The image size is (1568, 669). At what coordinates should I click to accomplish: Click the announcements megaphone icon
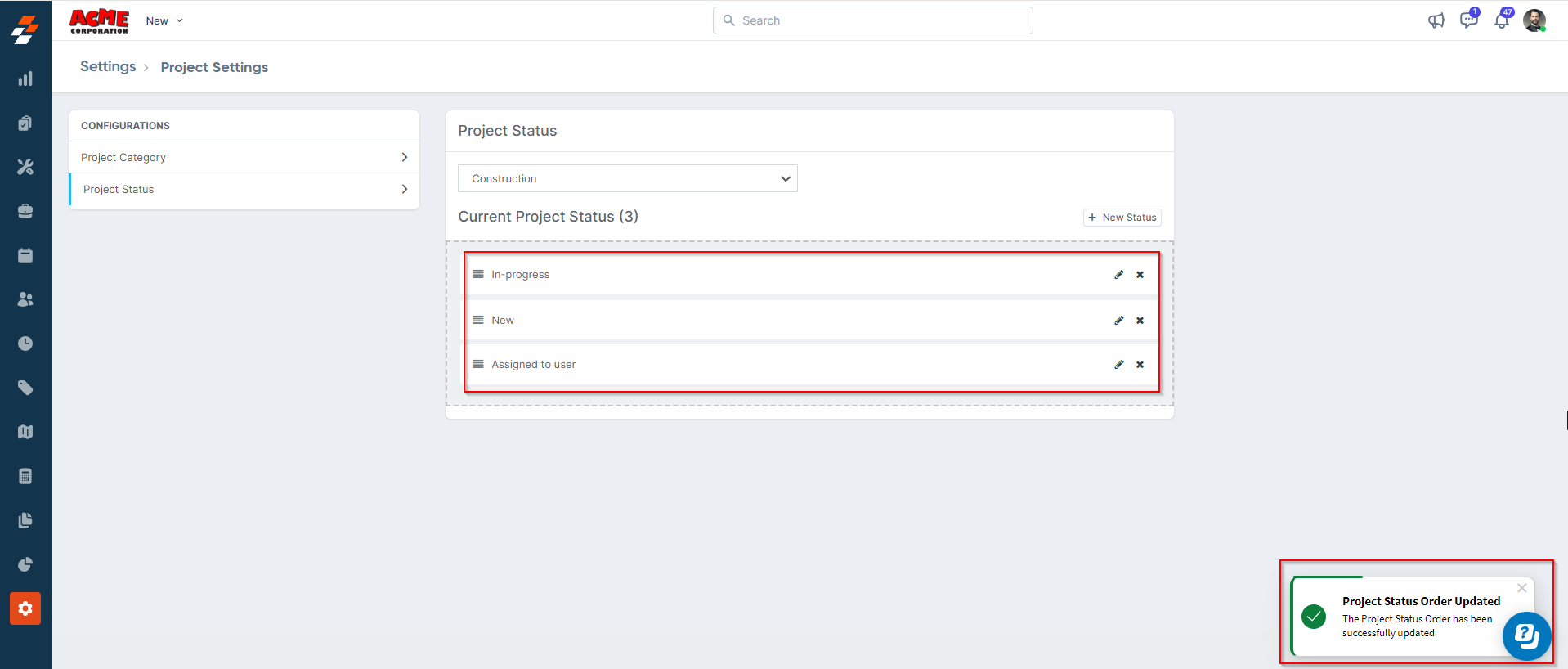click(x=1436, y=20)
